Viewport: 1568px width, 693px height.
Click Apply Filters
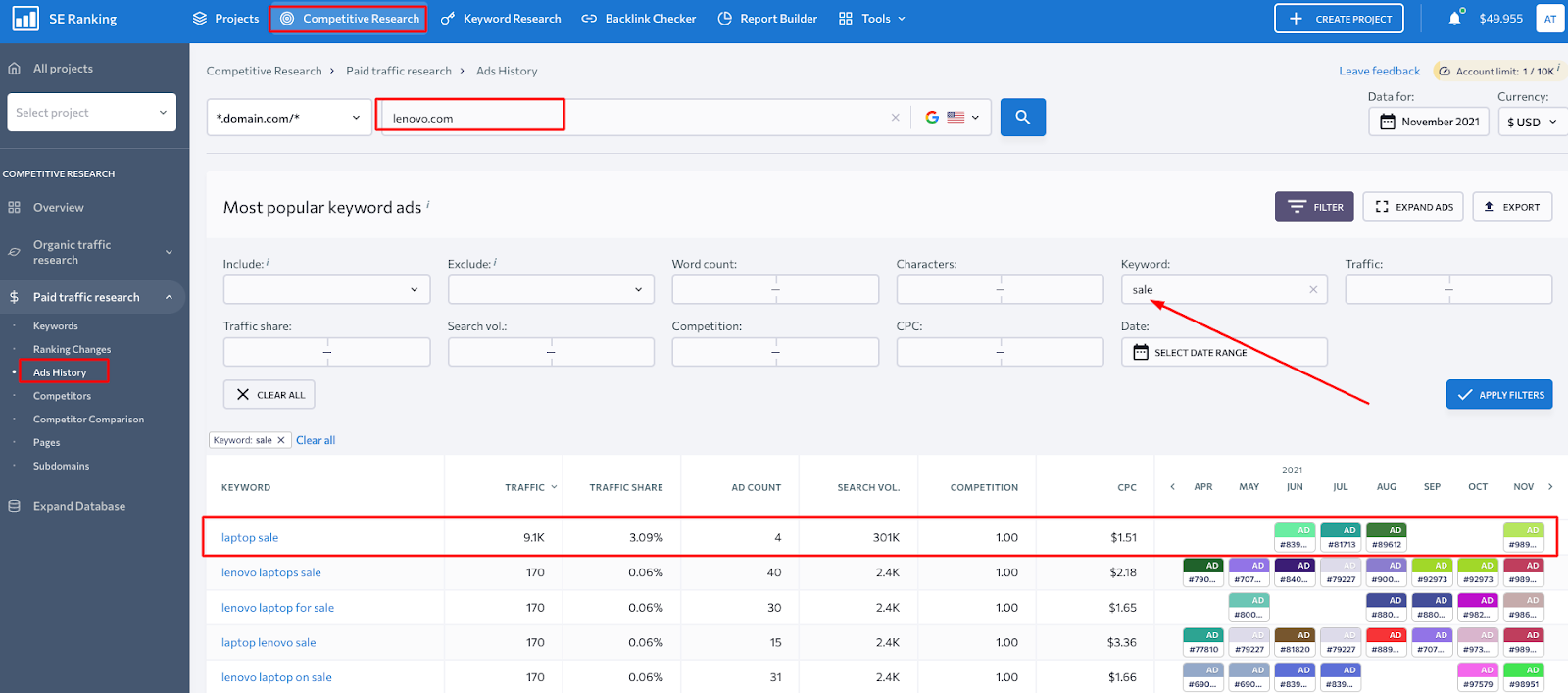click(1499, 394)
